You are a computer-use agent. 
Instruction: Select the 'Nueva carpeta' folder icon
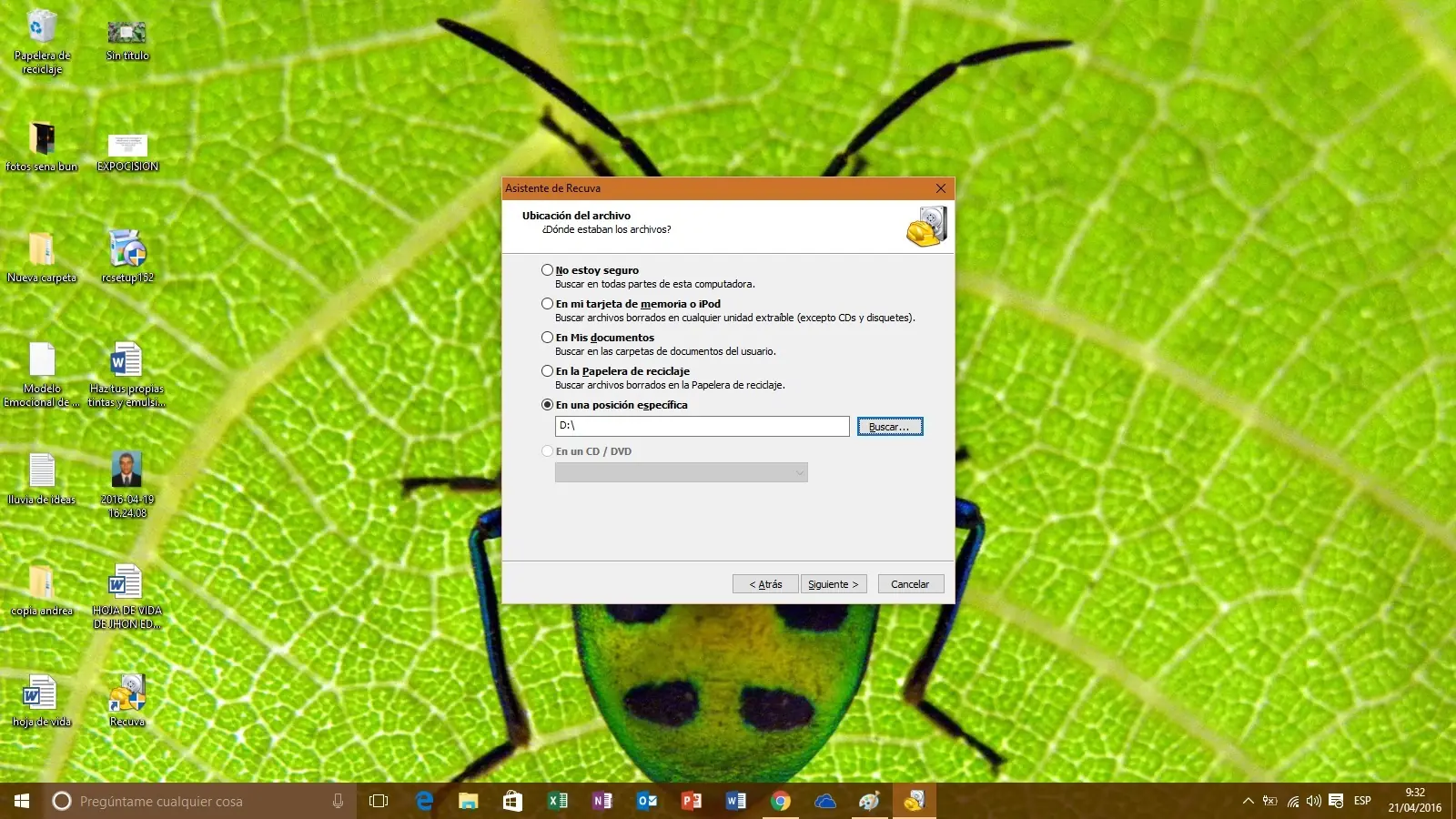click(42, 258)
